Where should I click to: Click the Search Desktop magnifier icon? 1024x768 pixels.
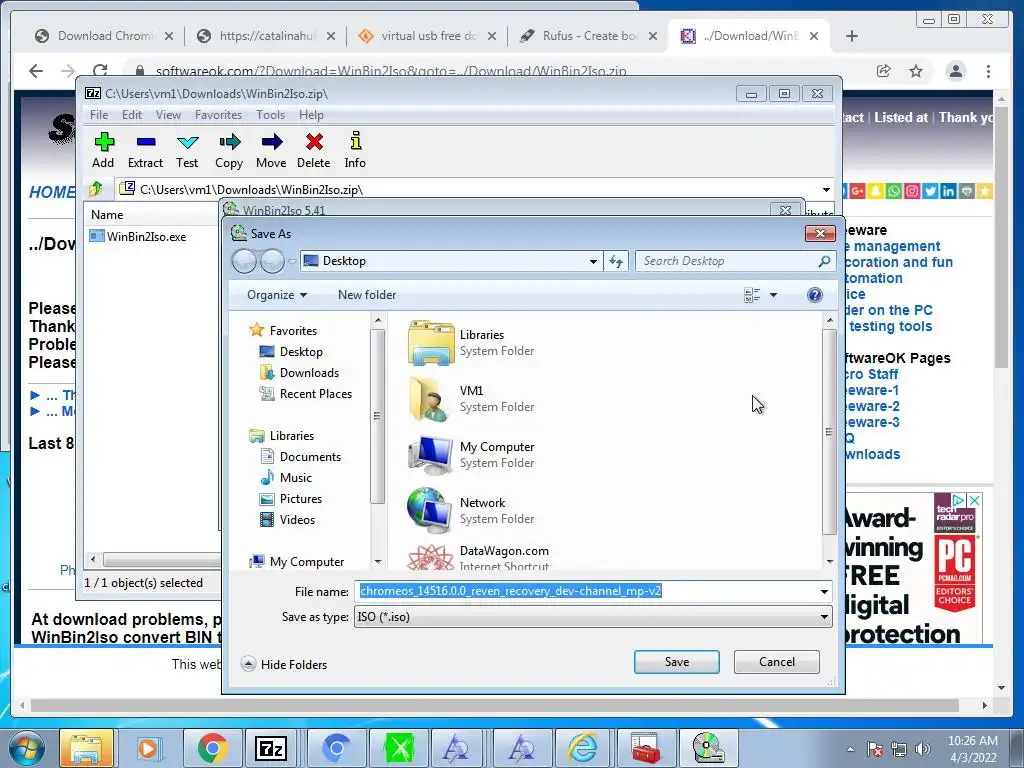(824, 261)
